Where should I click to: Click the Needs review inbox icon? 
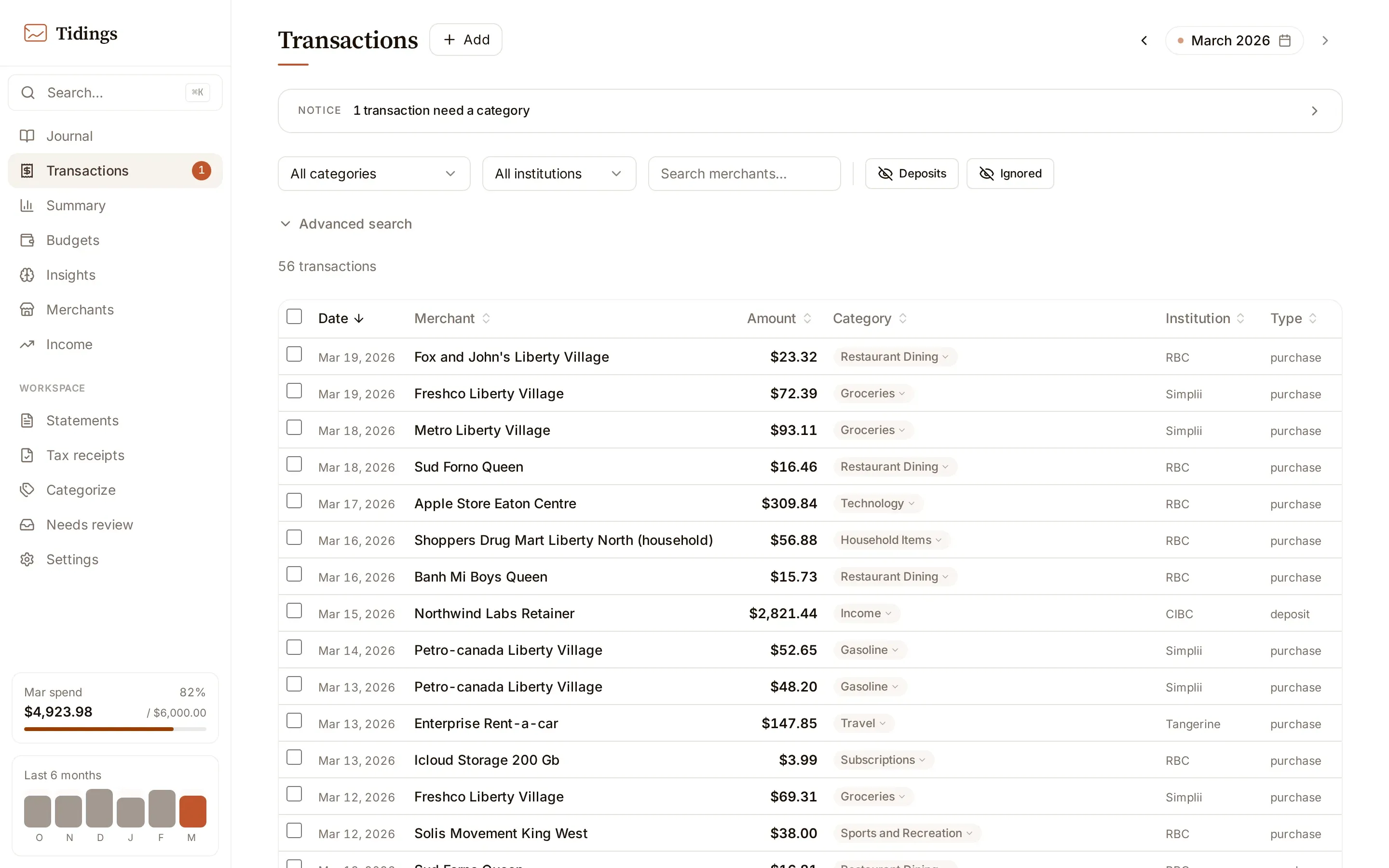(x=27, y=525)
